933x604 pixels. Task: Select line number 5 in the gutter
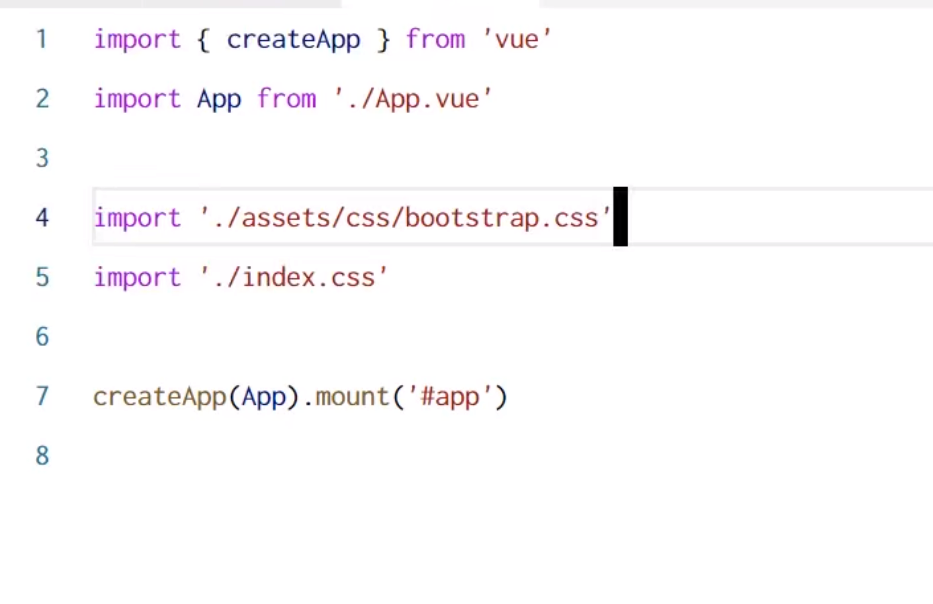[x=42, y=277]
